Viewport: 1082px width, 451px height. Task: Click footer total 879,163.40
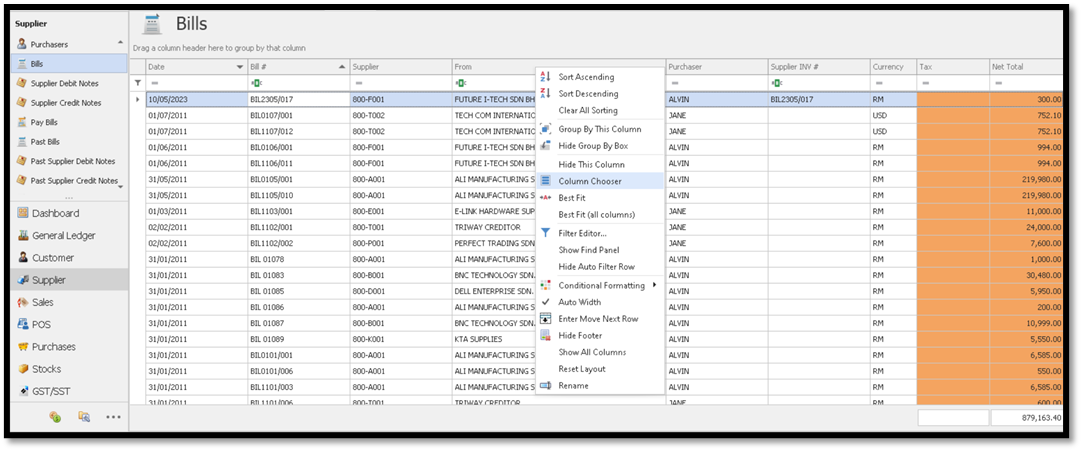click(1027, 418)
